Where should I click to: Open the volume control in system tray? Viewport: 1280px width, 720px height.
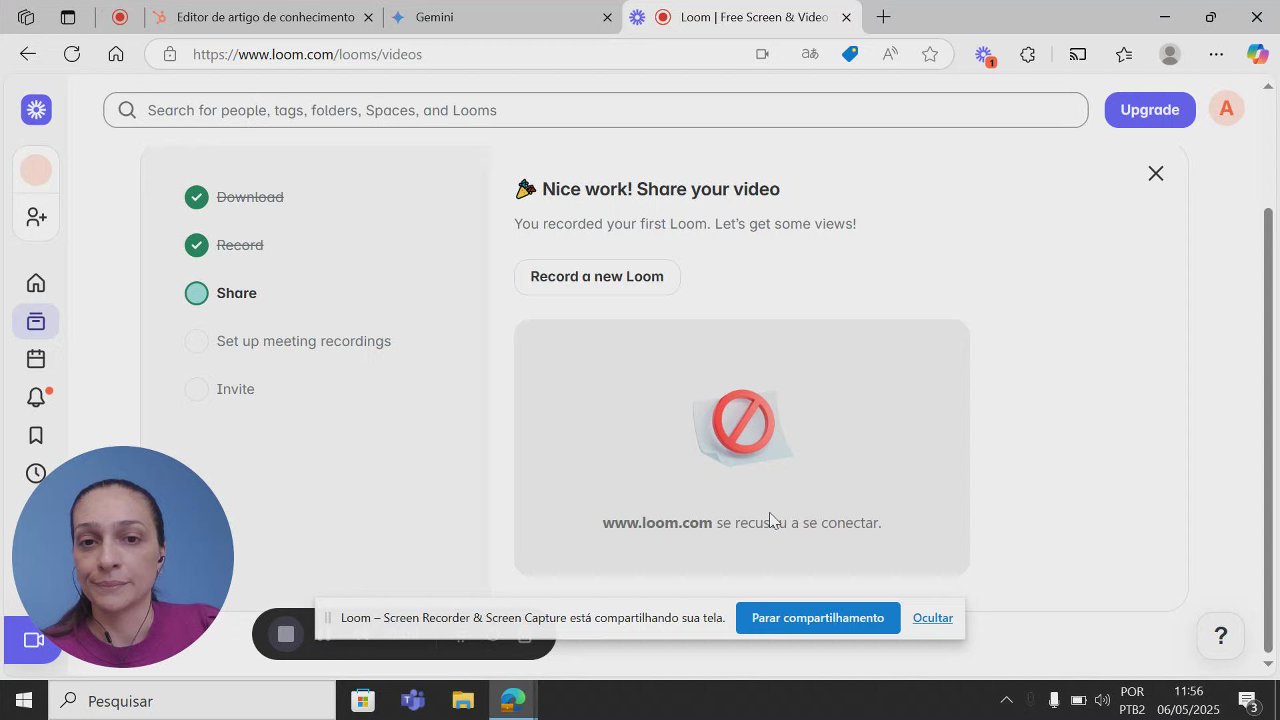tap(1102, 700)
